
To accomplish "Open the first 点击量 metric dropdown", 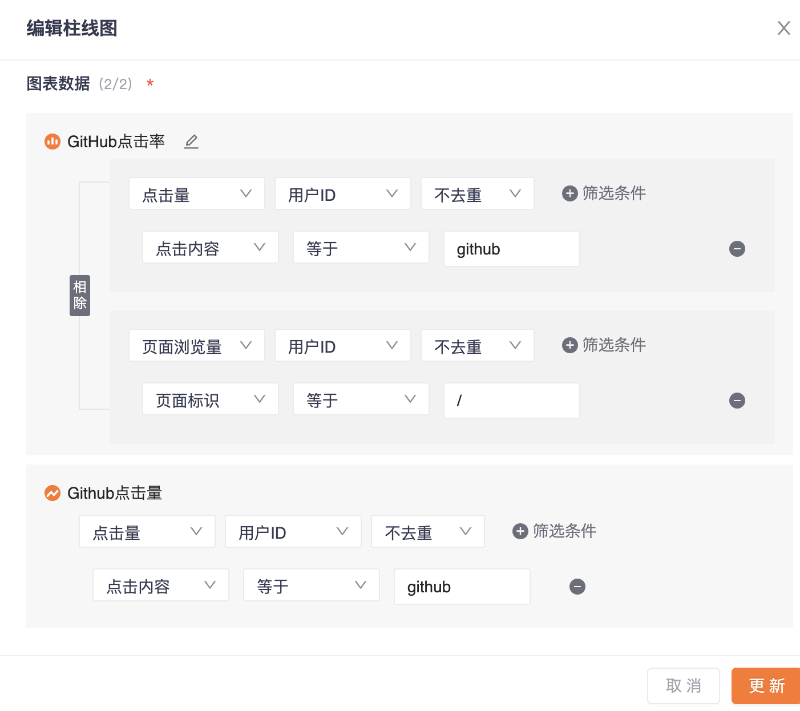I will 196,194.
